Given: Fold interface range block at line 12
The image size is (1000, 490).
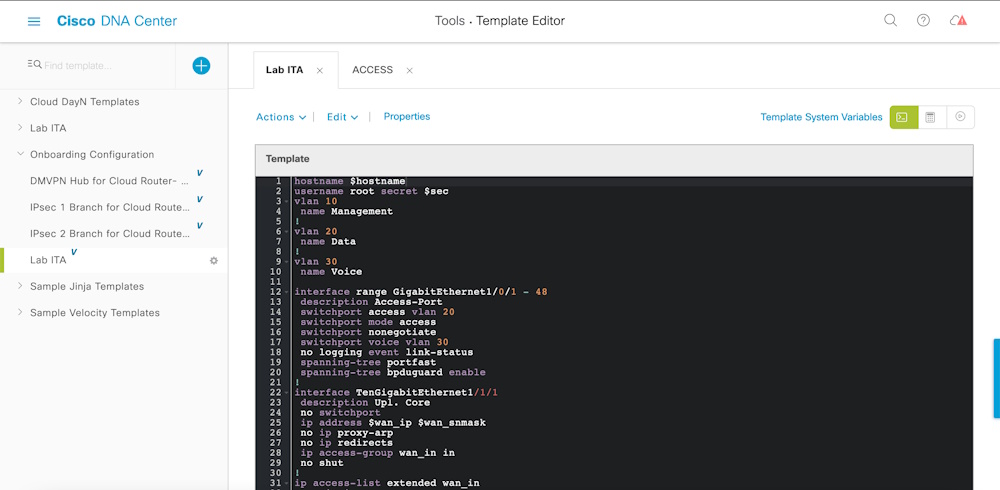Looking at the screenshot, I should coord(288,292).
